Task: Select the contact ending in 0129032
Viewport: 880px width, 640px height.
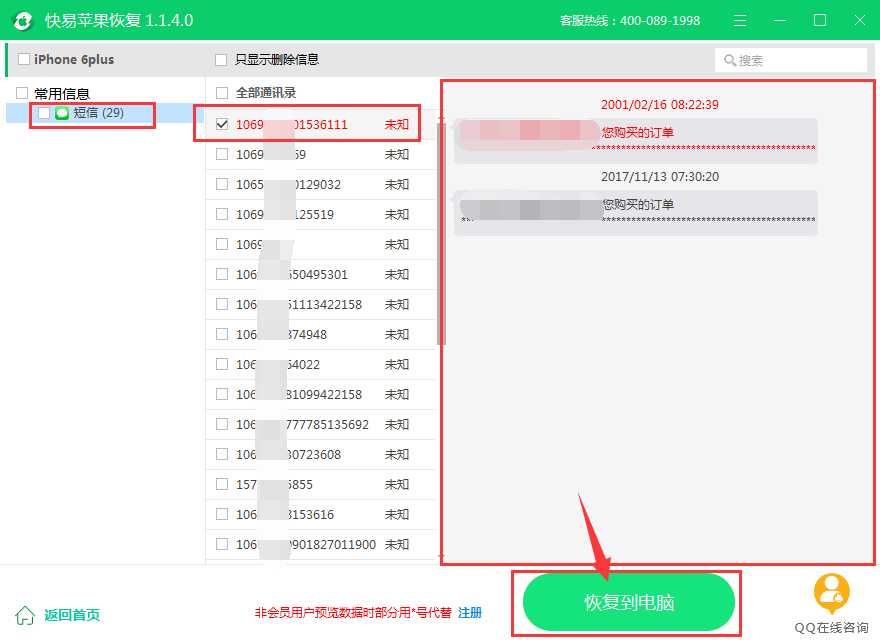Action: (x=222, y=185)
